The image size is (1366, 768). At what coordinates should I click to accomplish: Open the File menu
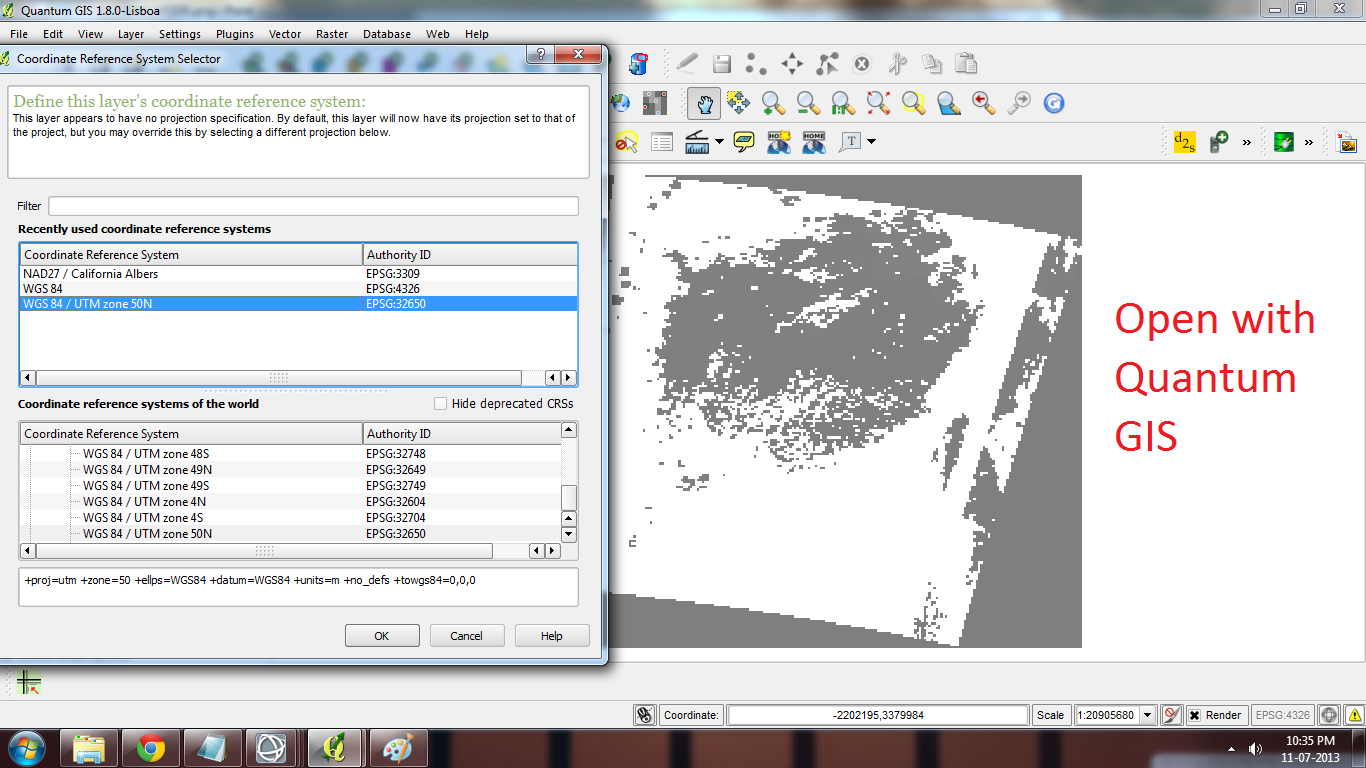(x=19, y=34)
